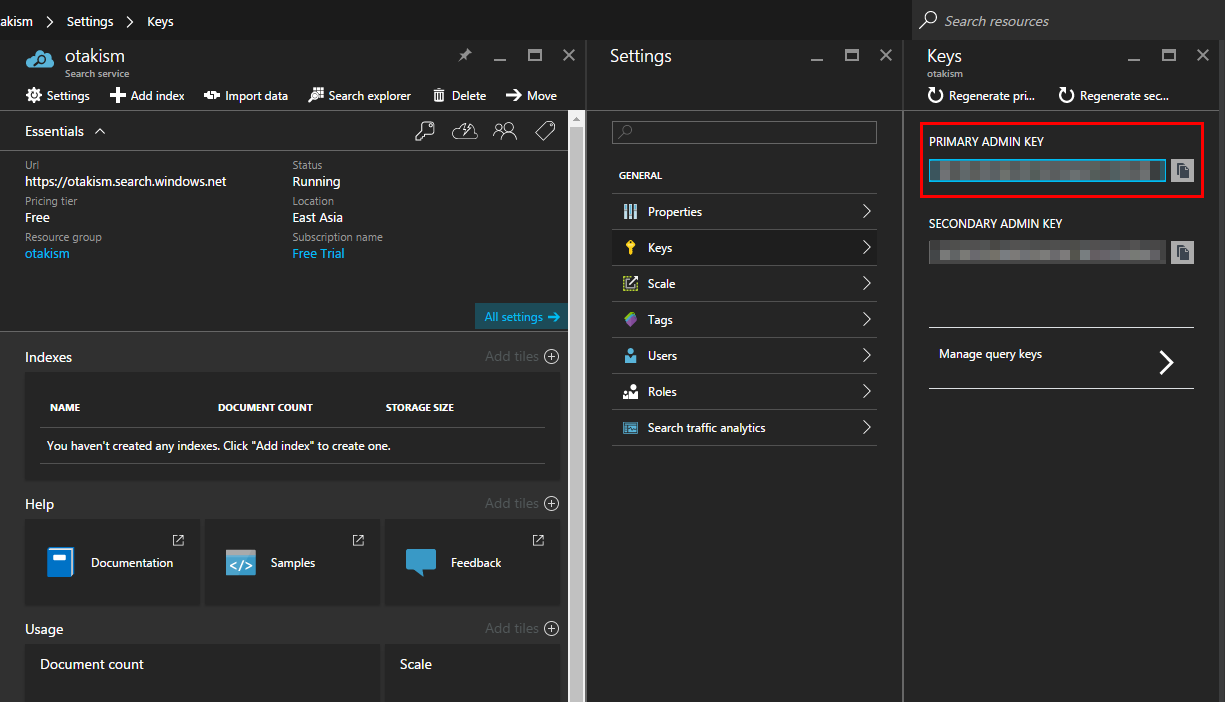The width and height of the screenshot is (1225, 702).
Task: Pin the otakism blade to dashboard
Action: (x=465, y=56)
